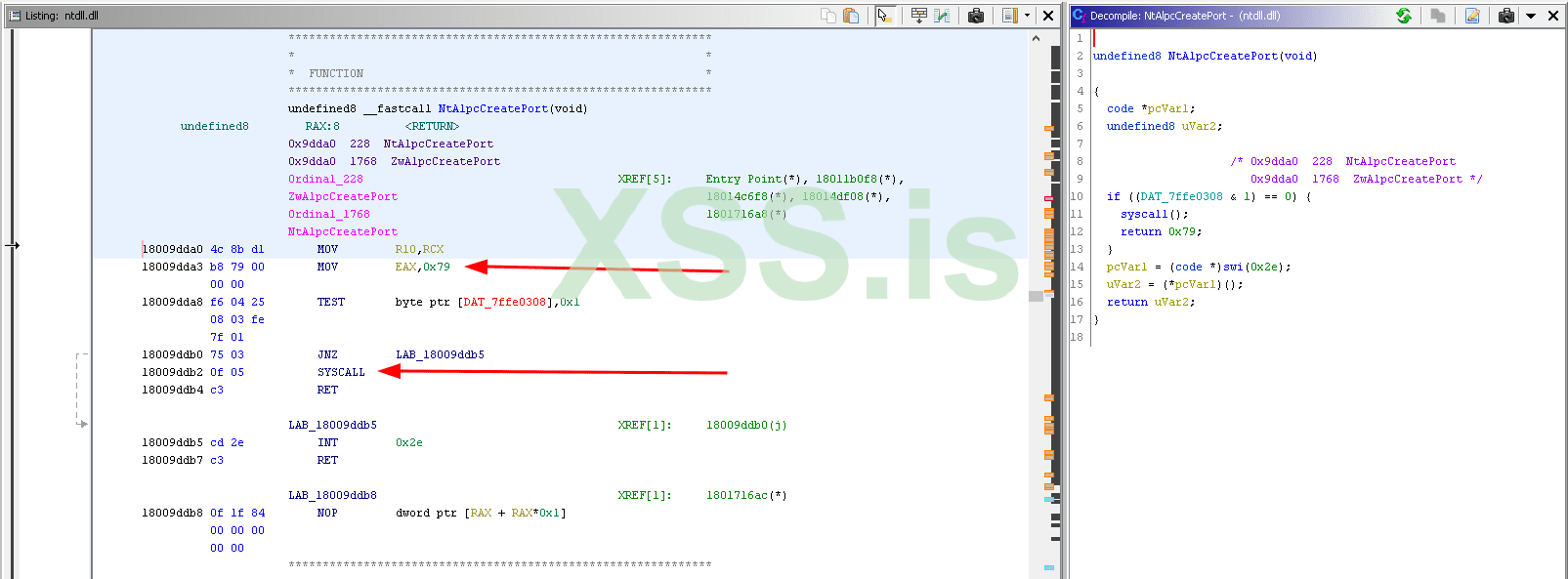
Task: Click the Listing: ntdll.dll title icon
Action: 14,15
